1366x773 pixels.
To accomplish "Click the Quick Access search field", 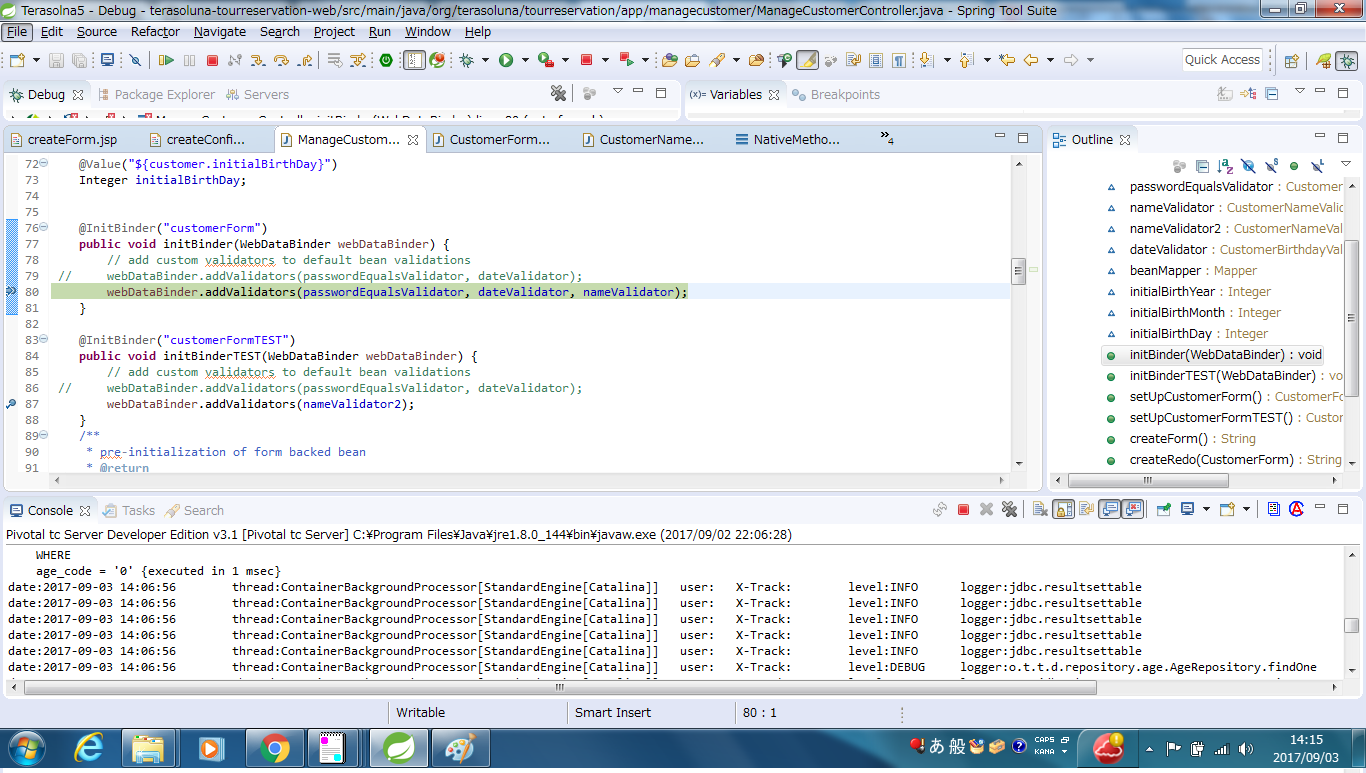I will pyautogui.click(x=1222, y=60).
